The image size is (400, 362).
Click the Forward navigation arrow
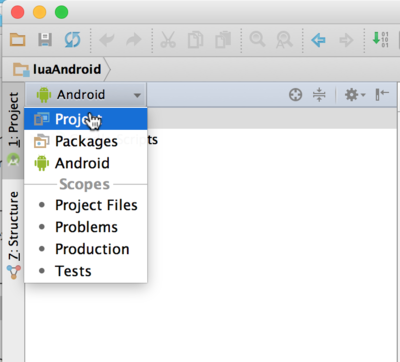[346, 40]
